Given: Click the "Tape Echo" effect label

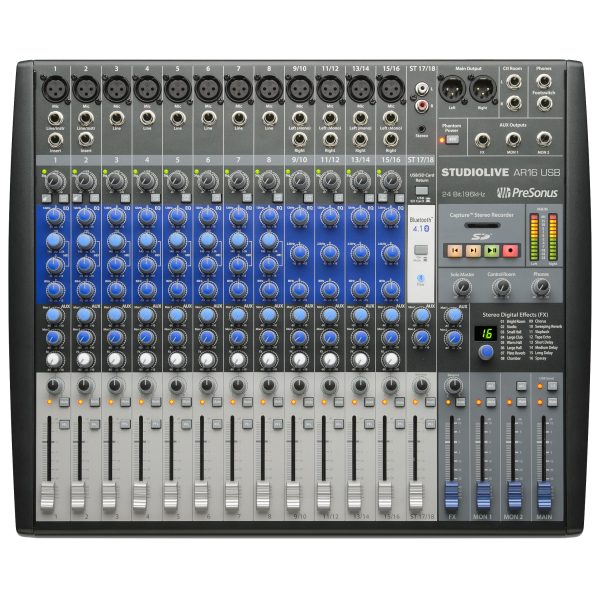Looking at the screenshot, I should tap(542, 338).
